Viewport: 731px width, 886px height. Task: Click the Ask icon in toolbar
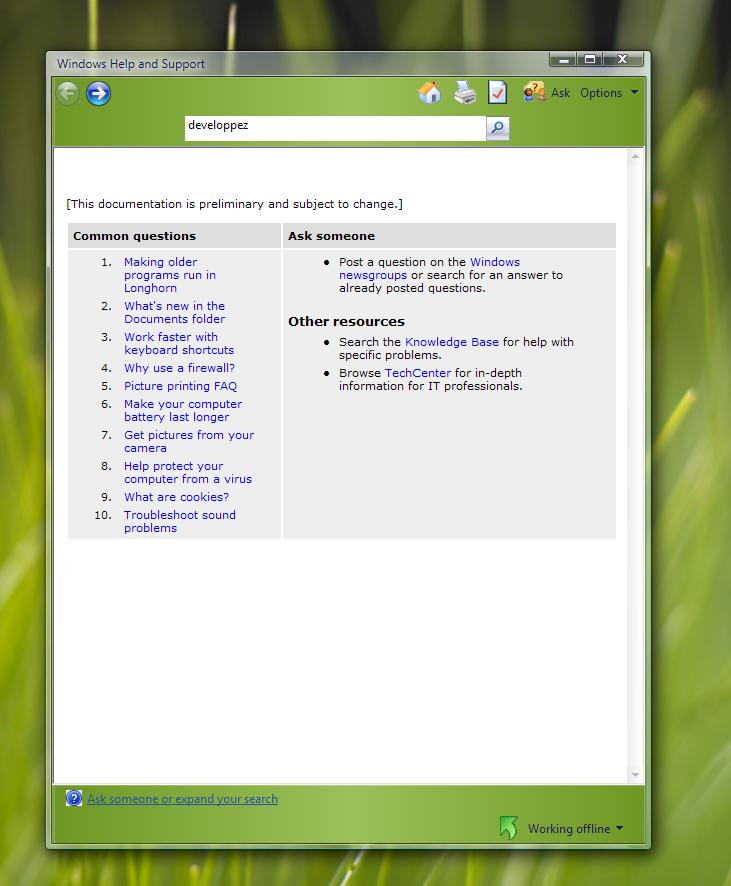[536, 92]
